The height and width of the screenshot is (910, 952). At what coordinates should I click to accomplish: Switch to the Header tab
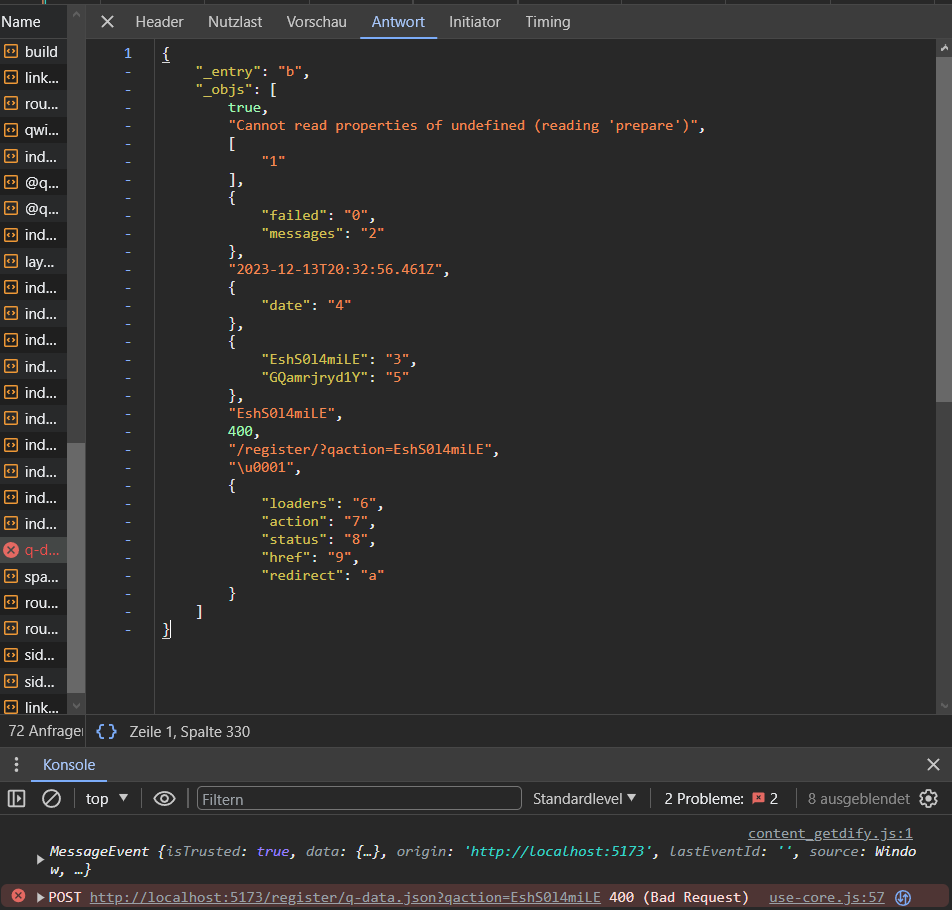[x=160, y=22]
